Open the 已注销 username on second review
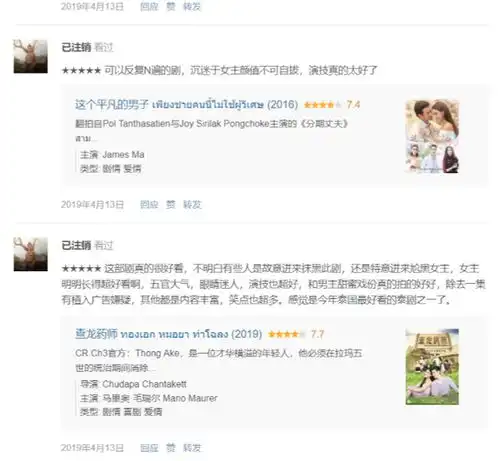Screen dimensions: 499x461 (x=76, y=245)
